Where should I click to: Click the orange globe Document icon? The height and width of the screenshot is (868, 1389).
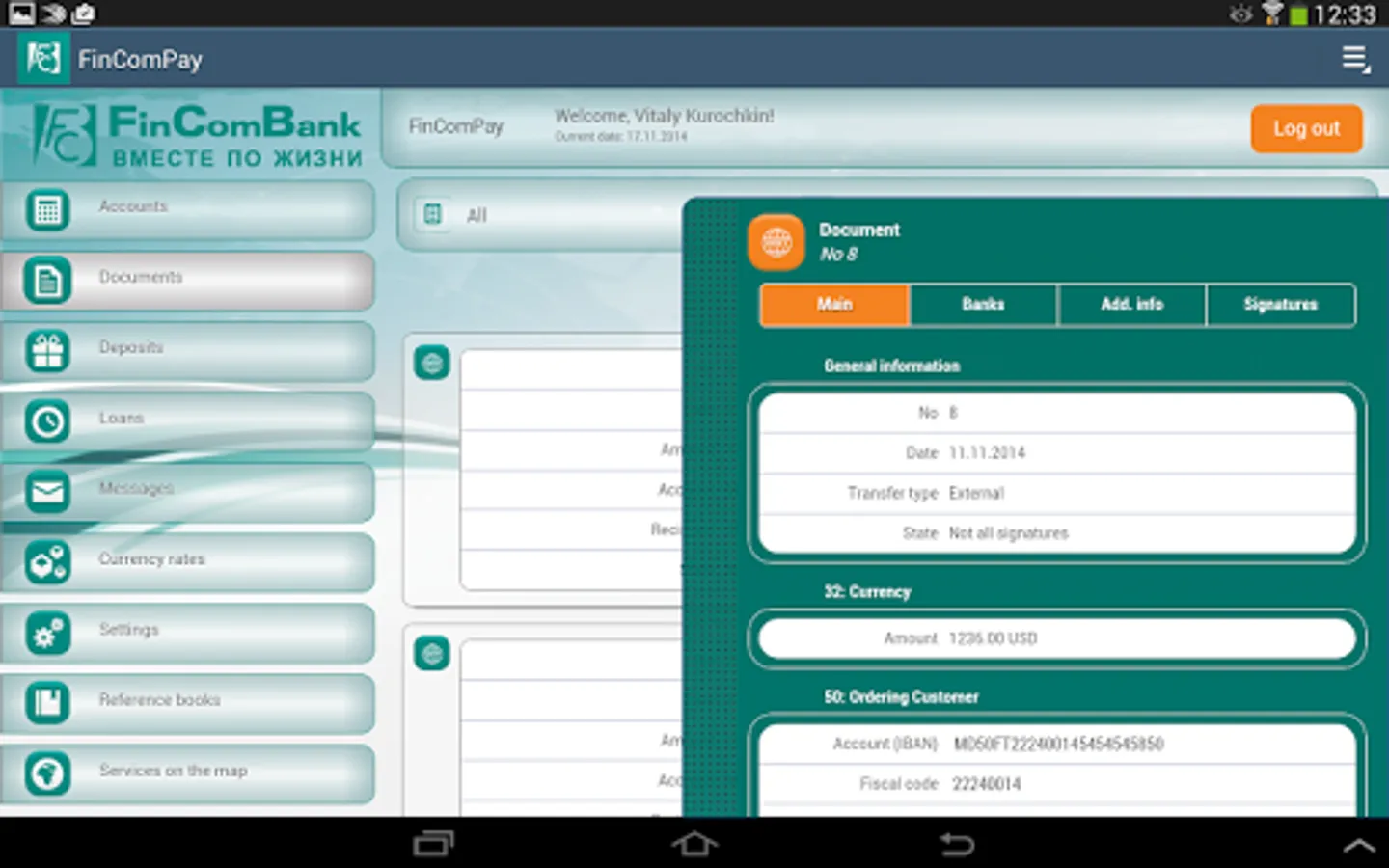(776, 242)
